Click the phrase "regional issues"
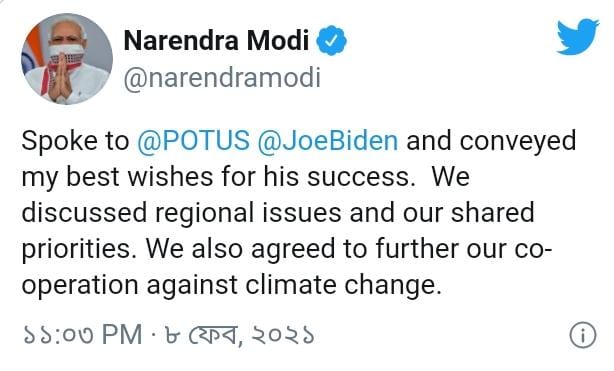The height and width of the screenshot is (371, 614). click(248, 213)
